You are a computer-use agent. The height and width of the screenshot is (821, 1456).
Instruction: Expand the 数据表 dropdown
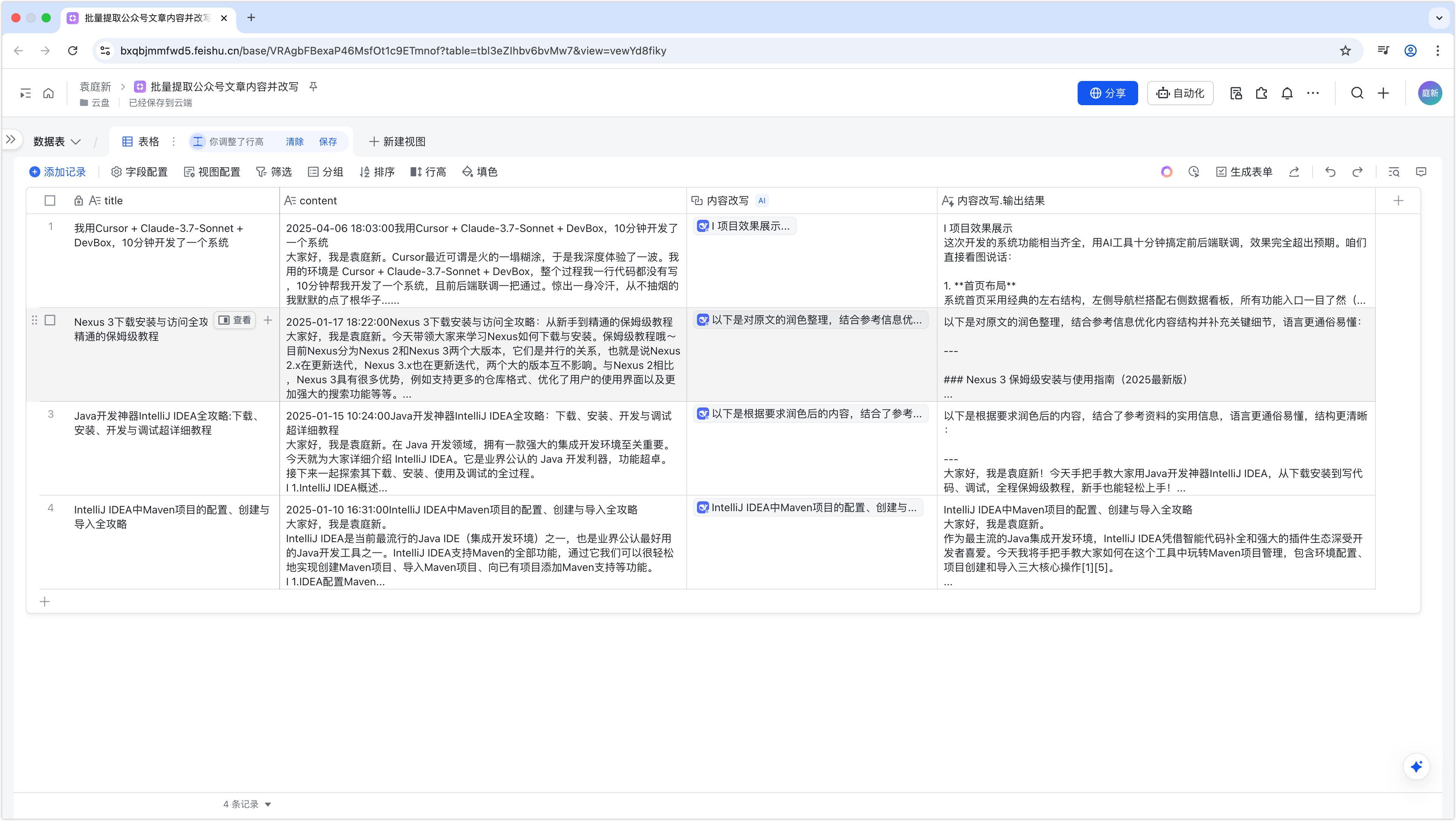tap(56, 142)
